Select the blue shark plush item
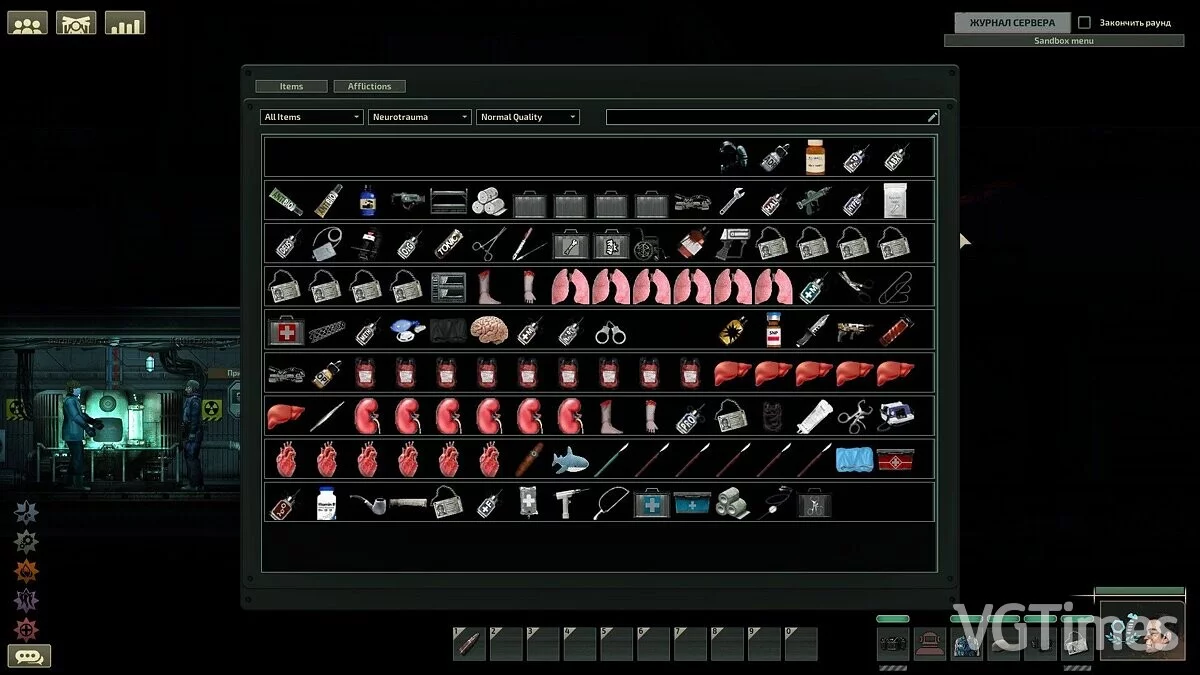The height and width of the screenshot is (675, 1200). click(x=569, y=460)
